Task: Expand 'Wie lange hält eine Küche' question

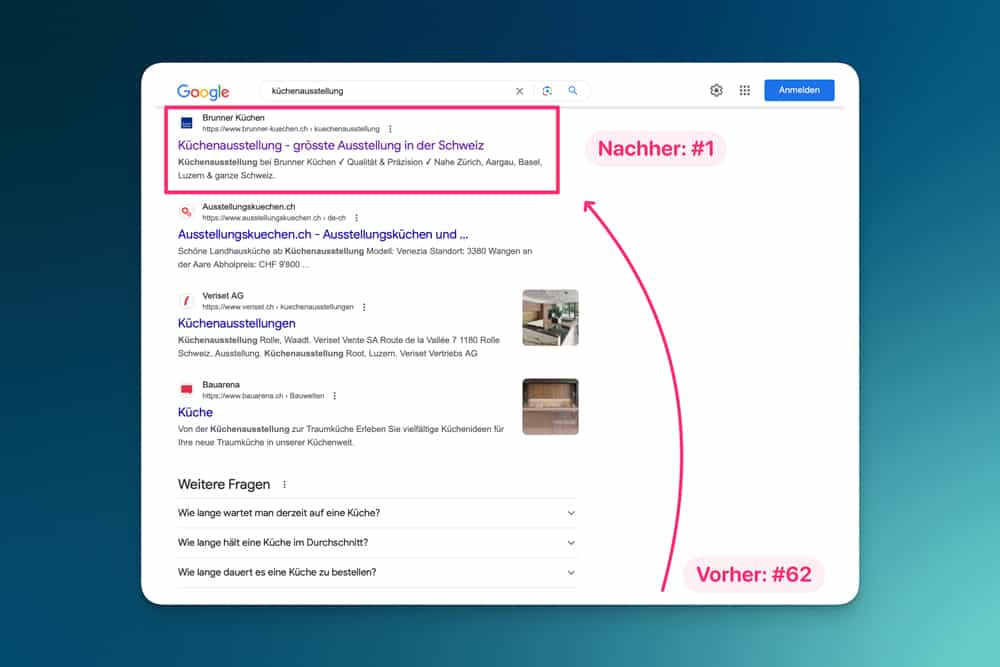Action: point(376,543)
